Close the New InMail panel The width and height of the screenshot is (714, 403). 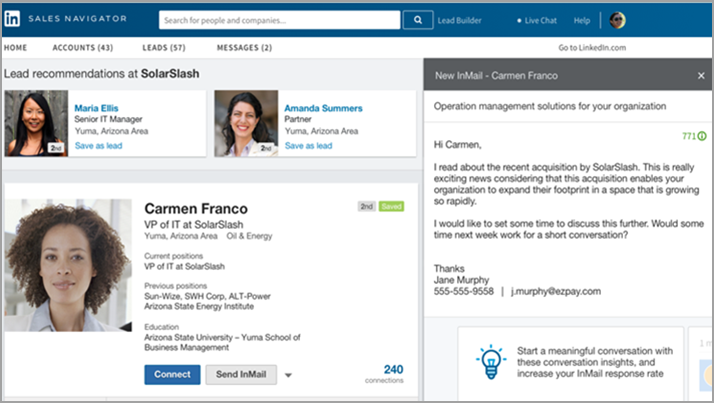700,76
